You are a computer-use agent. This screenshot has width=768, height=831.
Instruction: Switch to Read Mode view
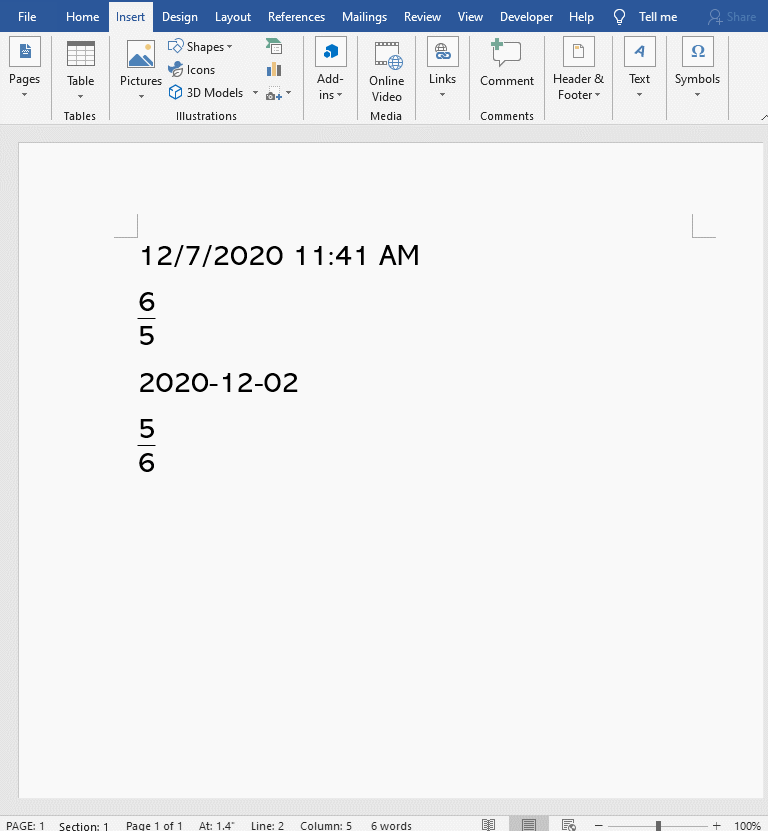click(x=488, y=824)
